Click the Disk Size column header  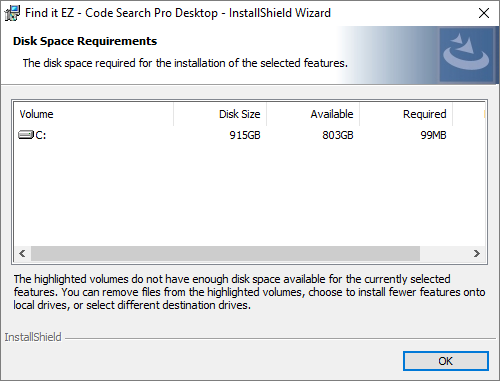click(x=220, y=114)
